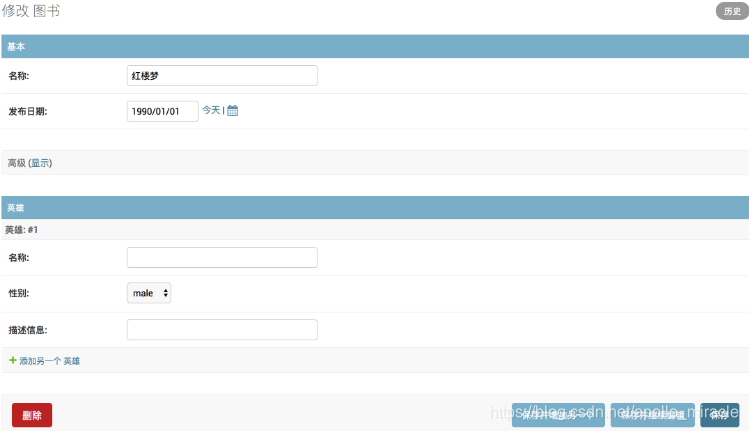Click the green plus add-hero icon
This screenshot has height=431, width=749.
(13, 360)
